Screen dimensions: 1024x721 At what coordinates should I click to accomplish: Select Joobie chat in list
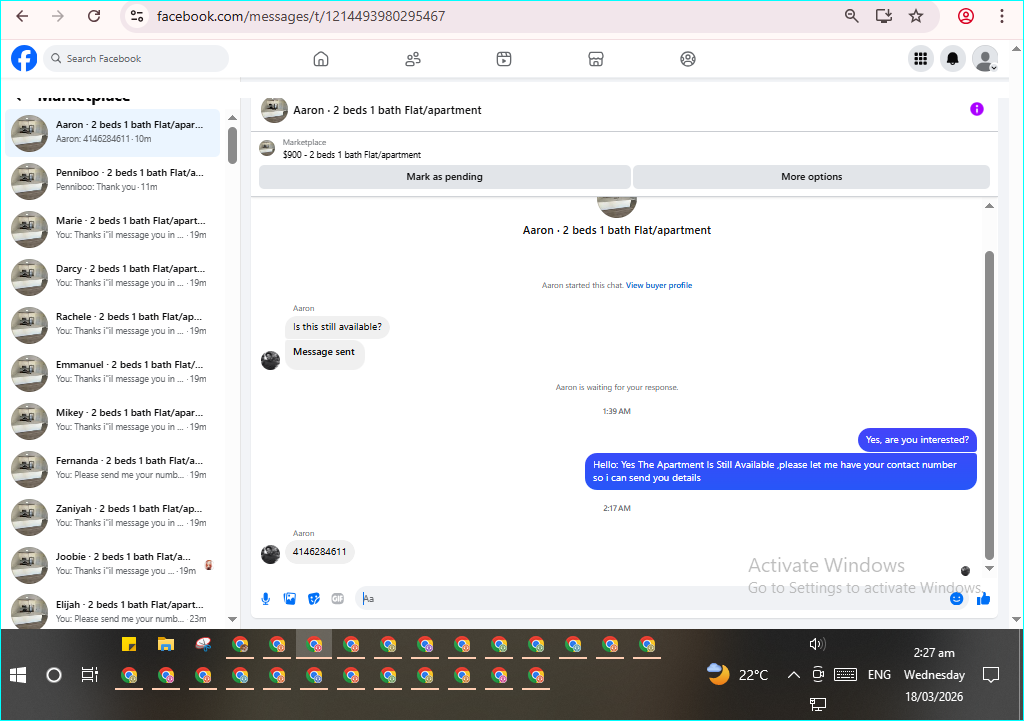pyautogui.click(x=113, y=564)
